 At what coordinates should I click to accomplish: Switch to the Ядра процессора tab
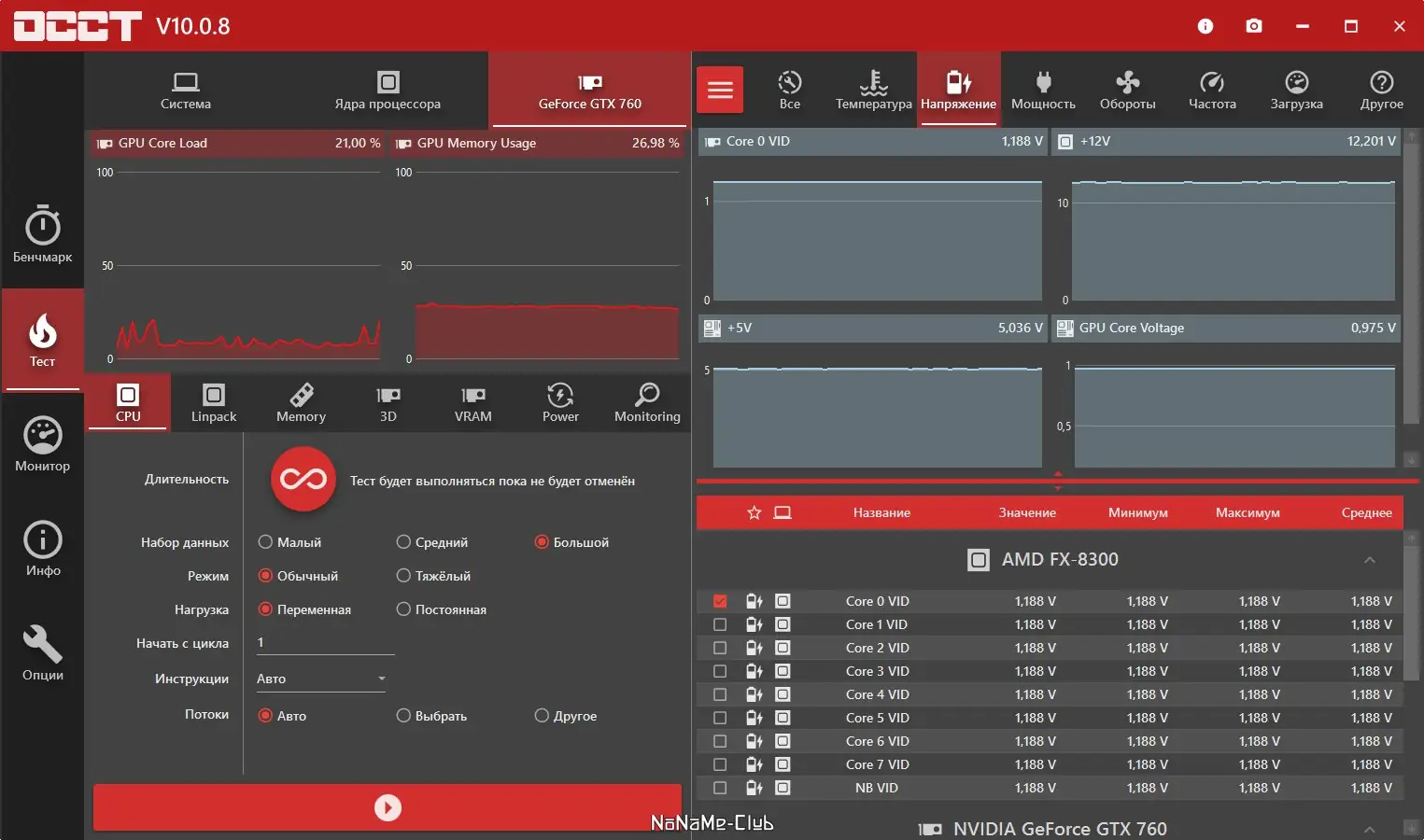pos(388,91)
